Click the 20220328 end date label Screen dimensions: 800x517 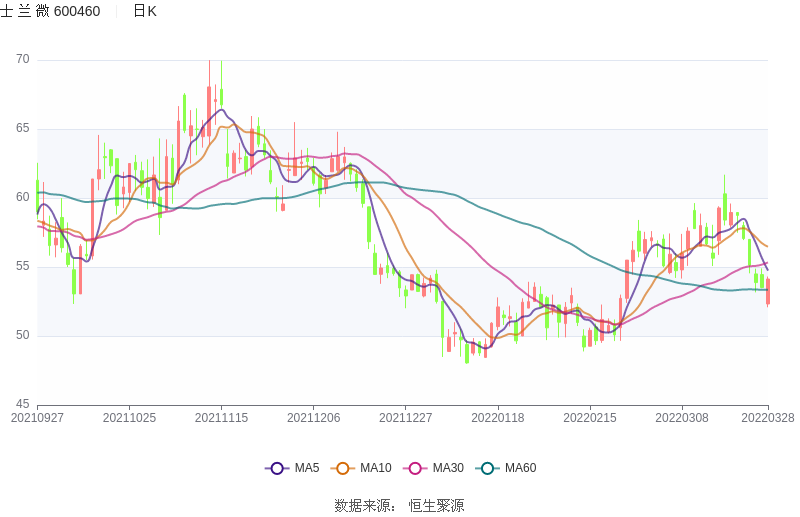tap(768, 418)
